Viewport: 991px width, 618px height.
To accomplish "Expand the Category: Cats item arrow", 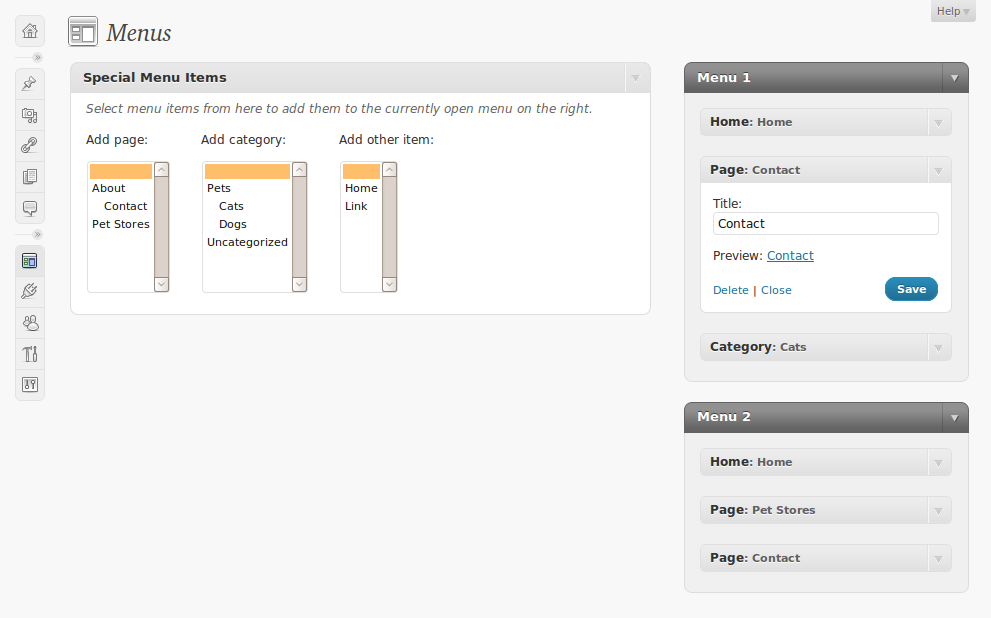I will (x=938, y=348).
